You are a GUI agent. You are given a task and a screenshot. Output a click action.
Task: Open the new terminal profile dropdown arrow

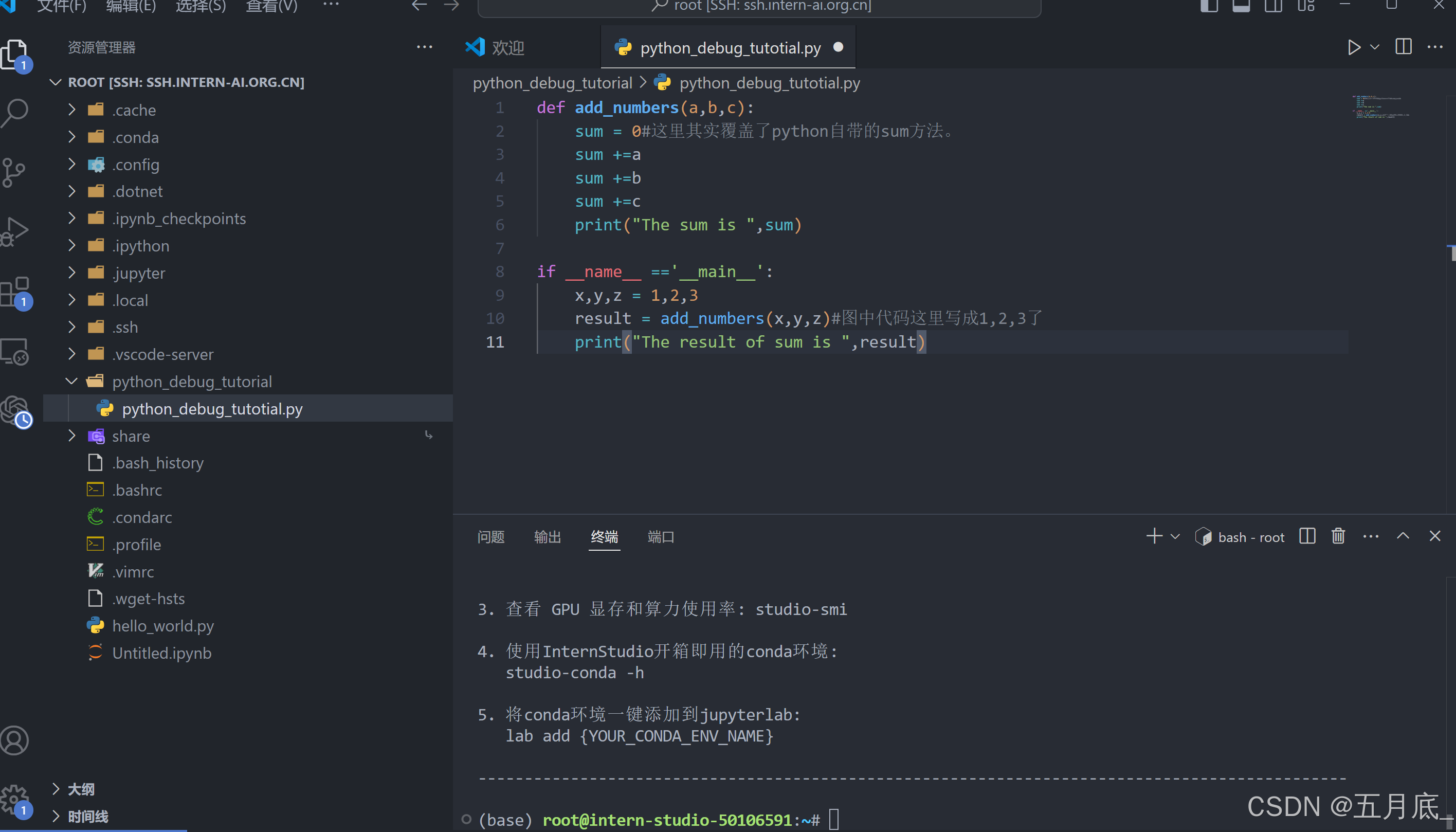click(x=1175, y=536)
